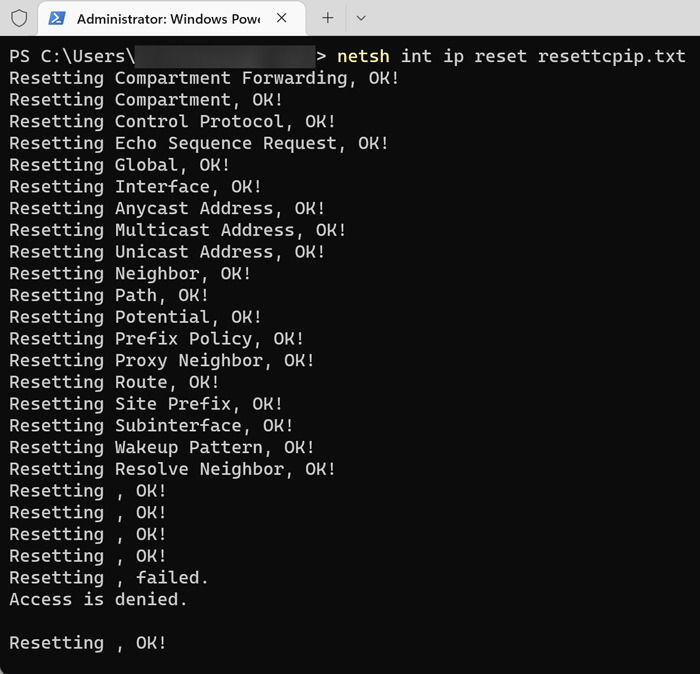The width and height of the screenshot is (700, 674).
Task: Open a new tab with plus button
Action: click(x=328, y=18)
